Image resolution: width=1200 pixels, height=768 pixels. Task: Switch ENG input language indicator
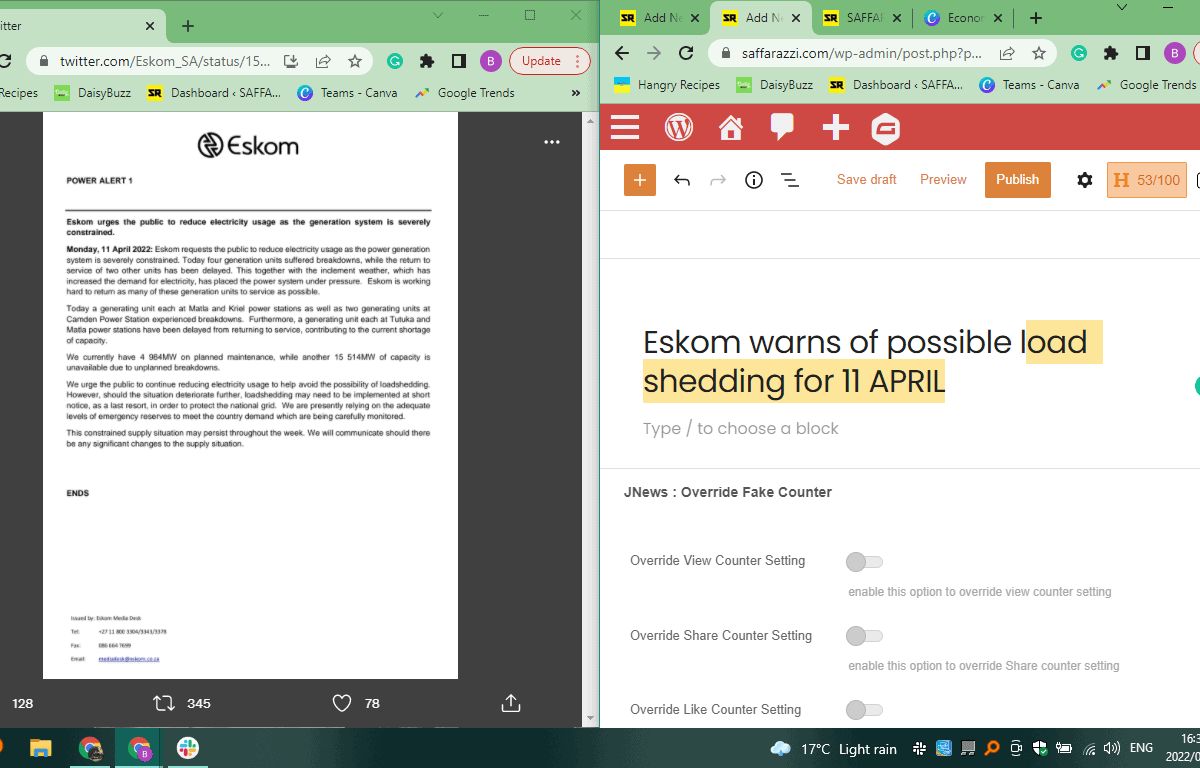point(1141,749)
